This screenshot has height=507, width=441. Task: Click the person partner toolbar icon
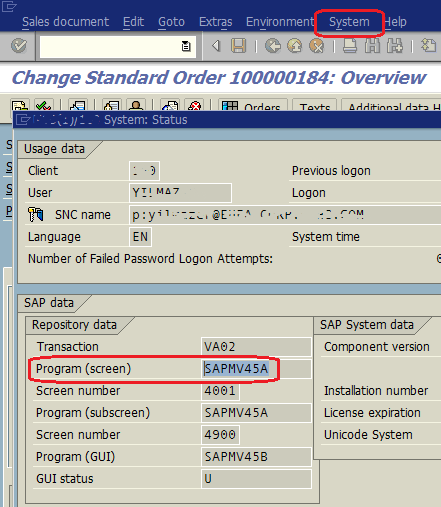(x=136, y=105)
